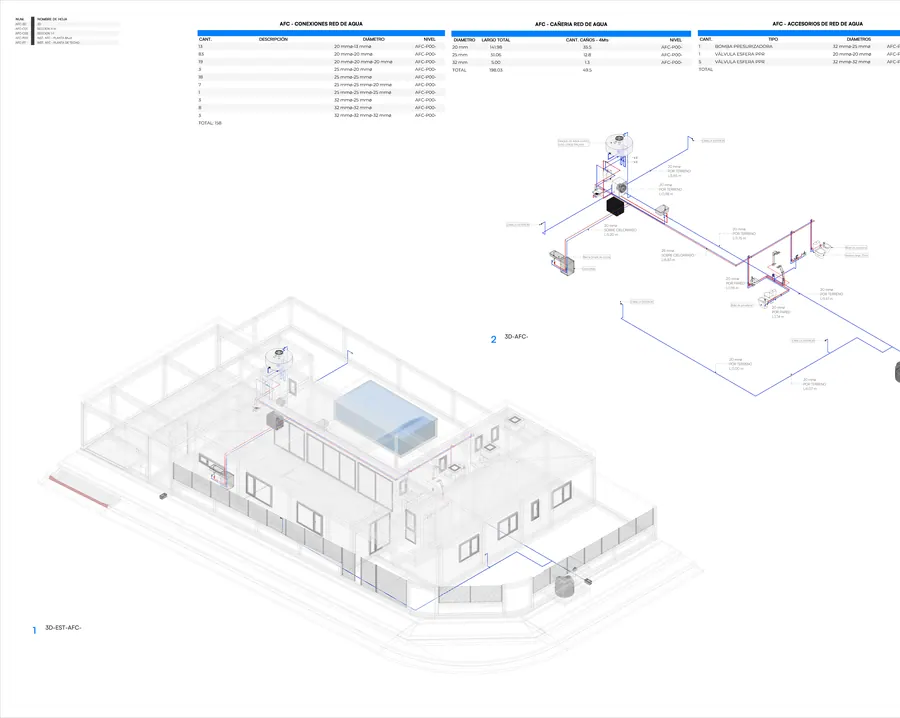Screen dimensions: 900x718
Task: Select the '20 mmø-20 mmø-20 mmø' diameter cell
Action: [x=363, y=62]
